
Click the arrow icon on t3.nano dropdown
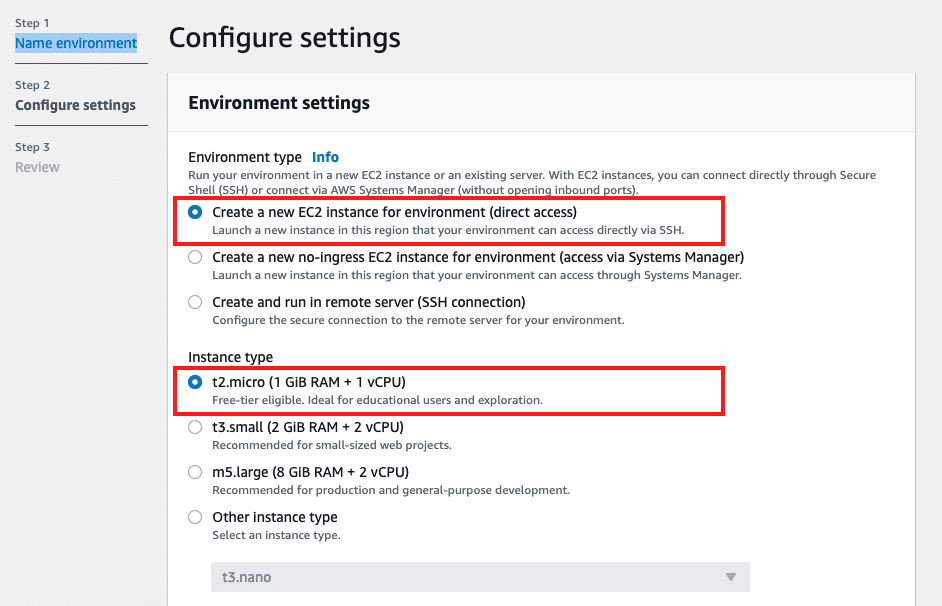point(731,577)
